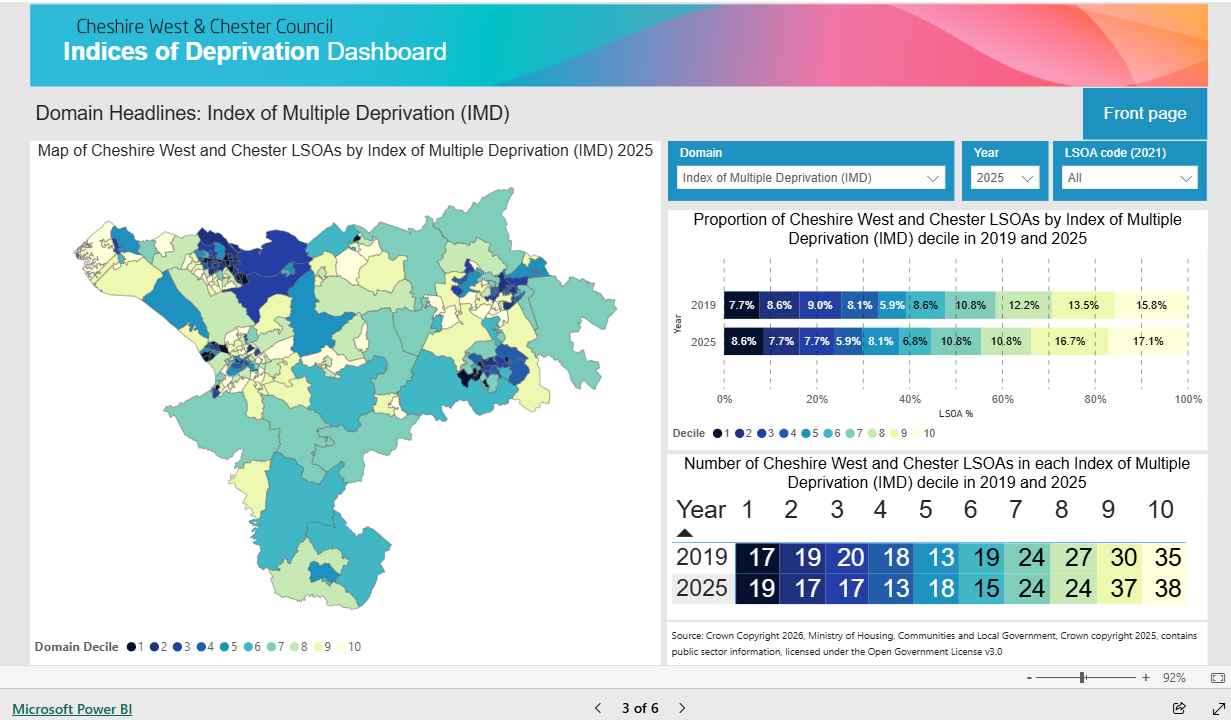Viewport: 1231px width, 720px height.
Task: Click the map chart title text
Action: [x=345, y=151]
